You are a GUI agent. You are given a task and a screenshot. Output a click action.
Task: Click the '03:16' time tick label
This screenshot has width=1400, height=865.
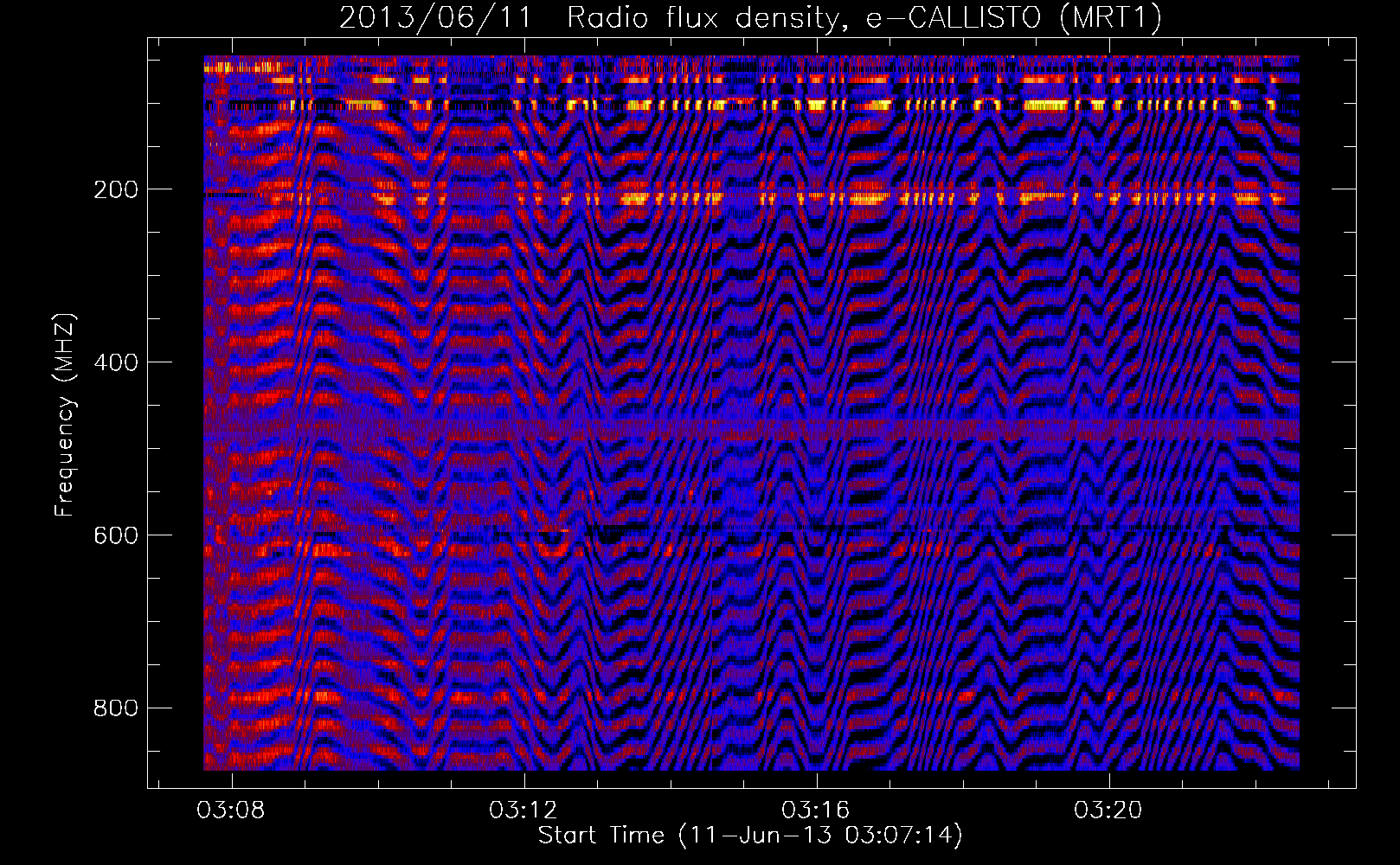click(x=816, y=811)
